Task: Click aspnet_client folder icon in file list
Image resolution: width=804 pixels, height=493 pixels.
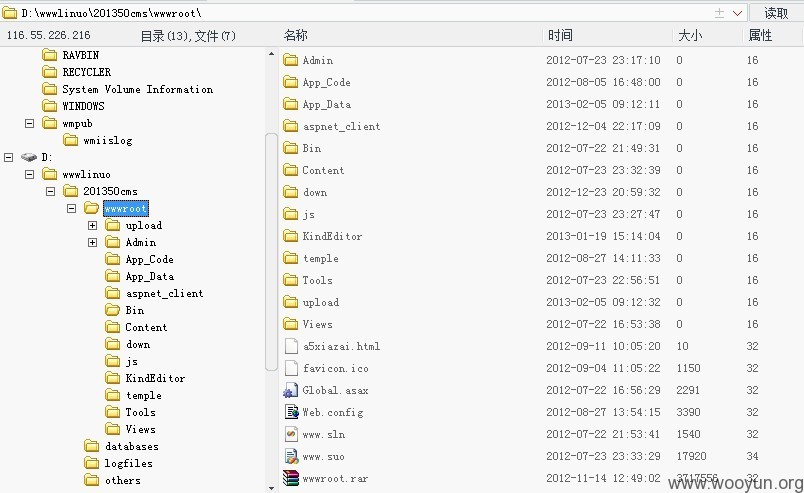Action: pyautogui.click(x=291, y=126)
